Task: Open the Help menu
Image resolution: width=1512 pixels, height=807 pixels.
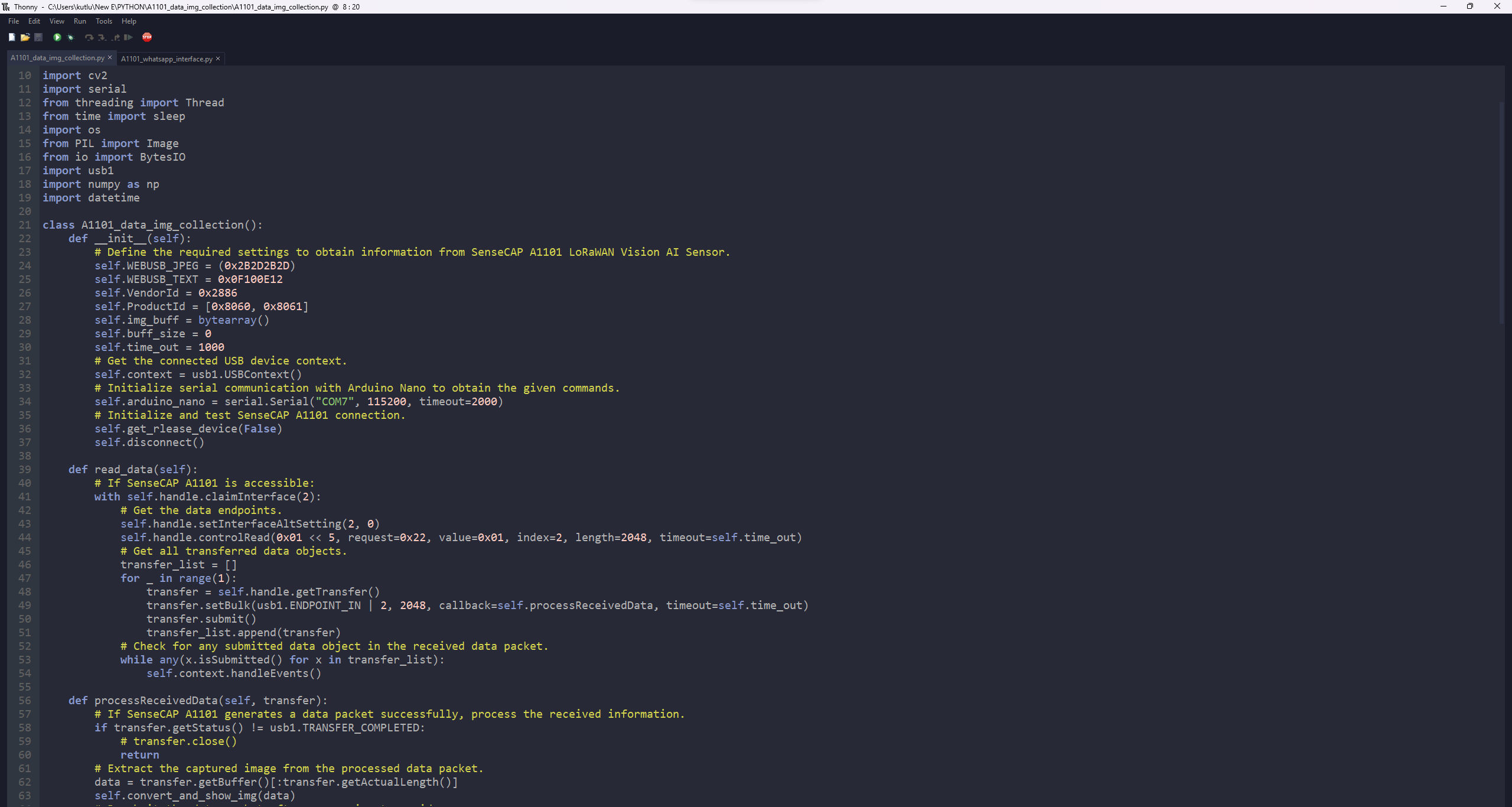Action: (x=129, y=21)
